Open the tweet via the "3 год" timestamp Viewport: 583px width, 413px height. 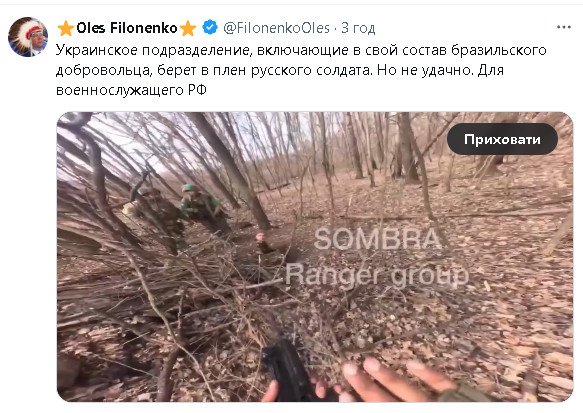pos(358,28)
